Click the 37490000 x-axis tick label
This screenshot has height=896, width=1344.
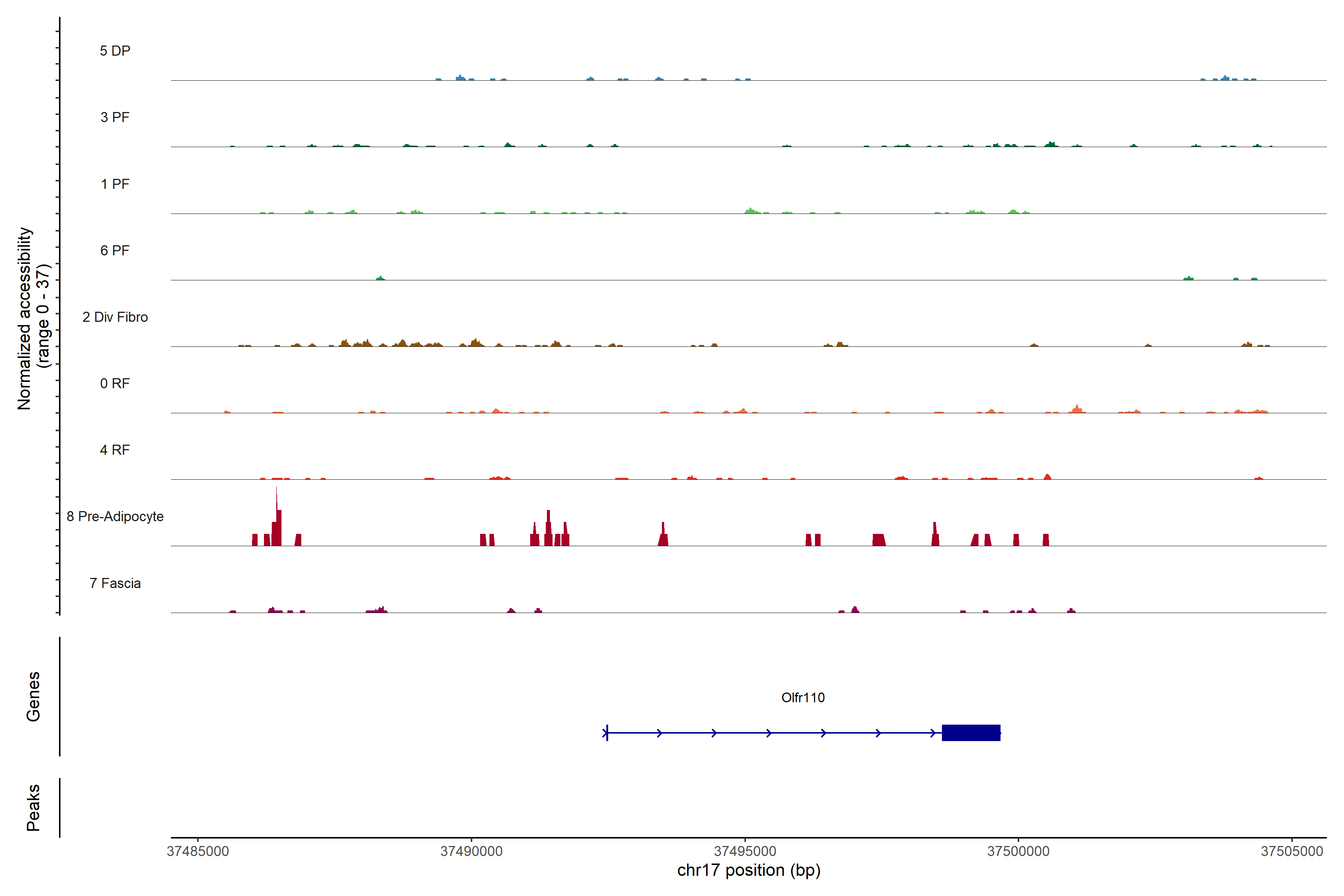[x=472, y=852]
